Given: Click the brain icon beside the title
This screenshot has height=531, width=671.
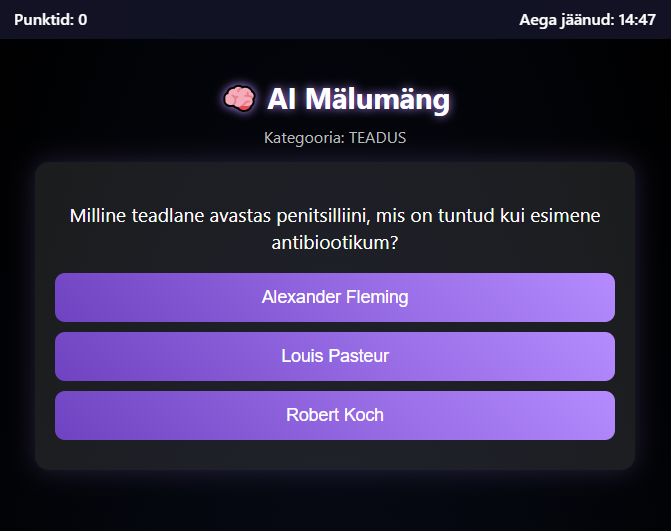Looking at the screenshot, I should [x=238, y=98].
